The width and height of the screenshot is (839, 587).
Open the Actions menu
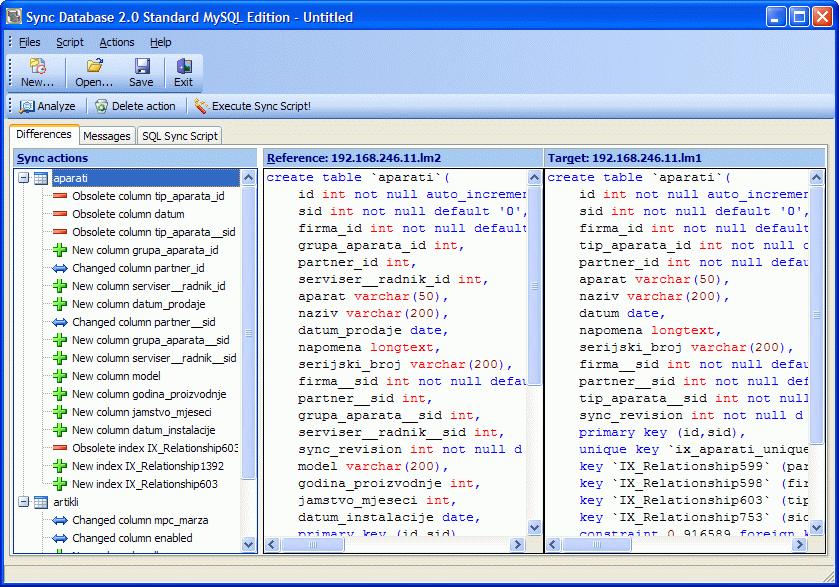pos(117,42)
